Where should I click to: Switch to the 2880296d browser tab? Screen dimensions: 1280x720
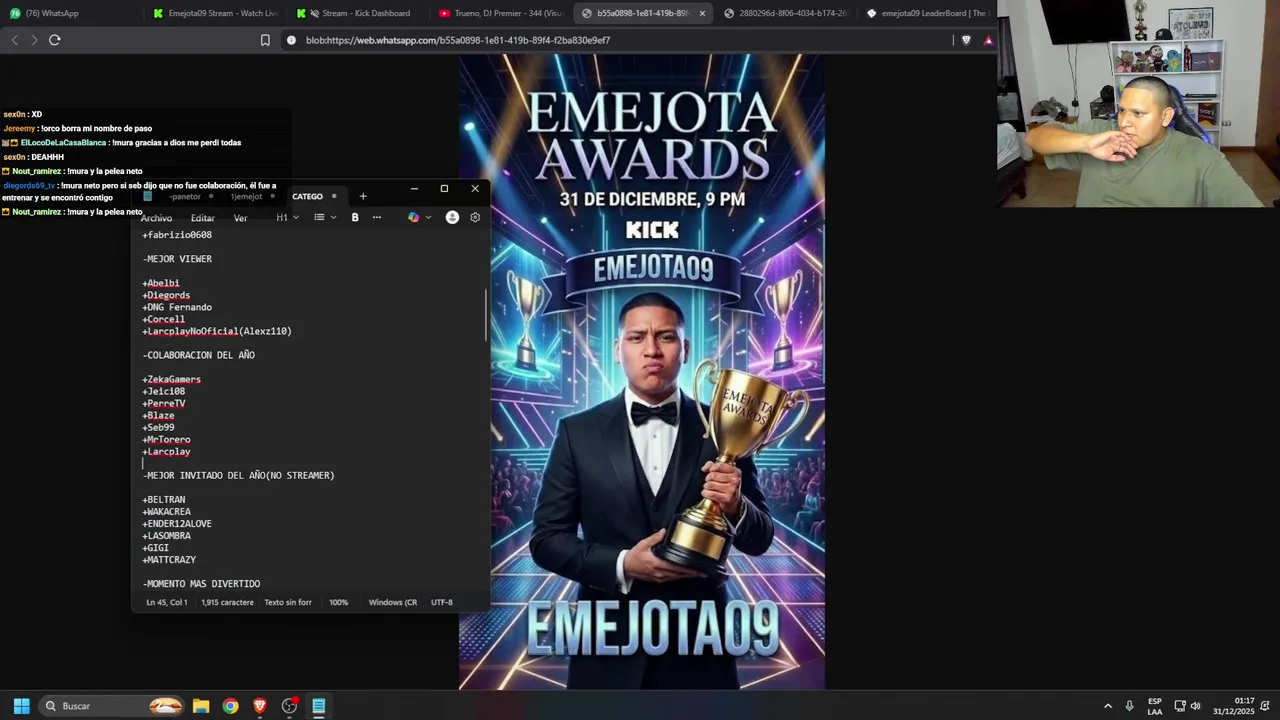coord(786,13)
